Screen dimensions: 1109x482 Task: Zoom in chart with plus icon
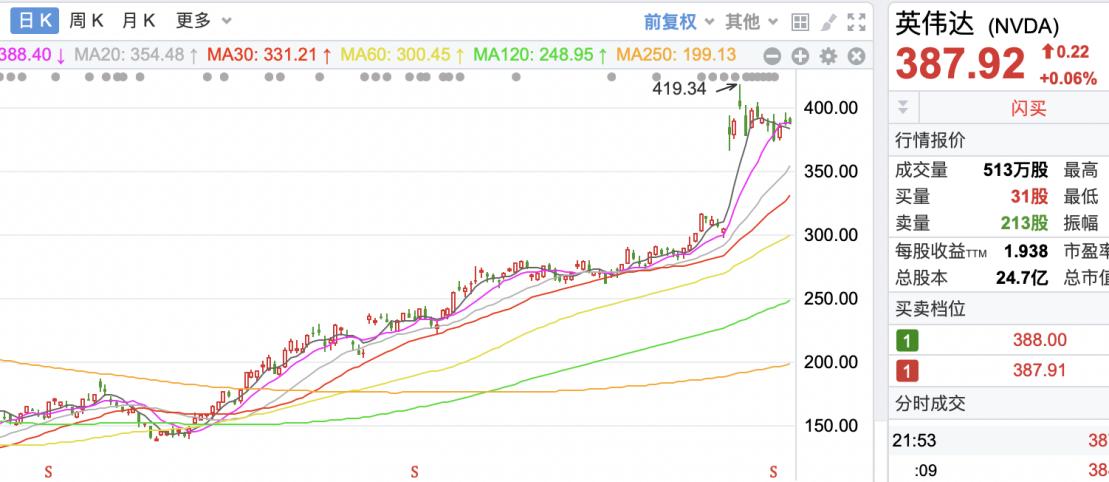click(x=800, y=57)
